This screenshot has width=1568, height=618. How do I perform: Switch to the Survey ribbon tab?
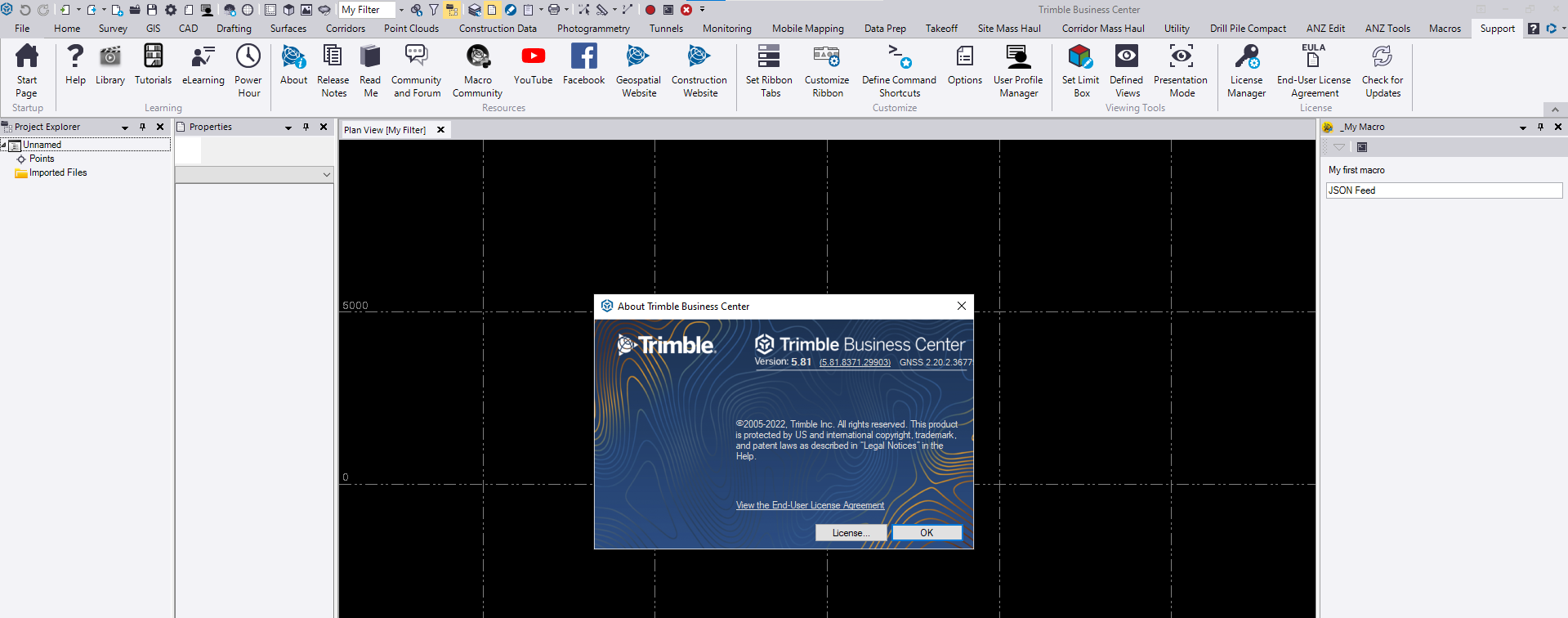coord(113,29)
